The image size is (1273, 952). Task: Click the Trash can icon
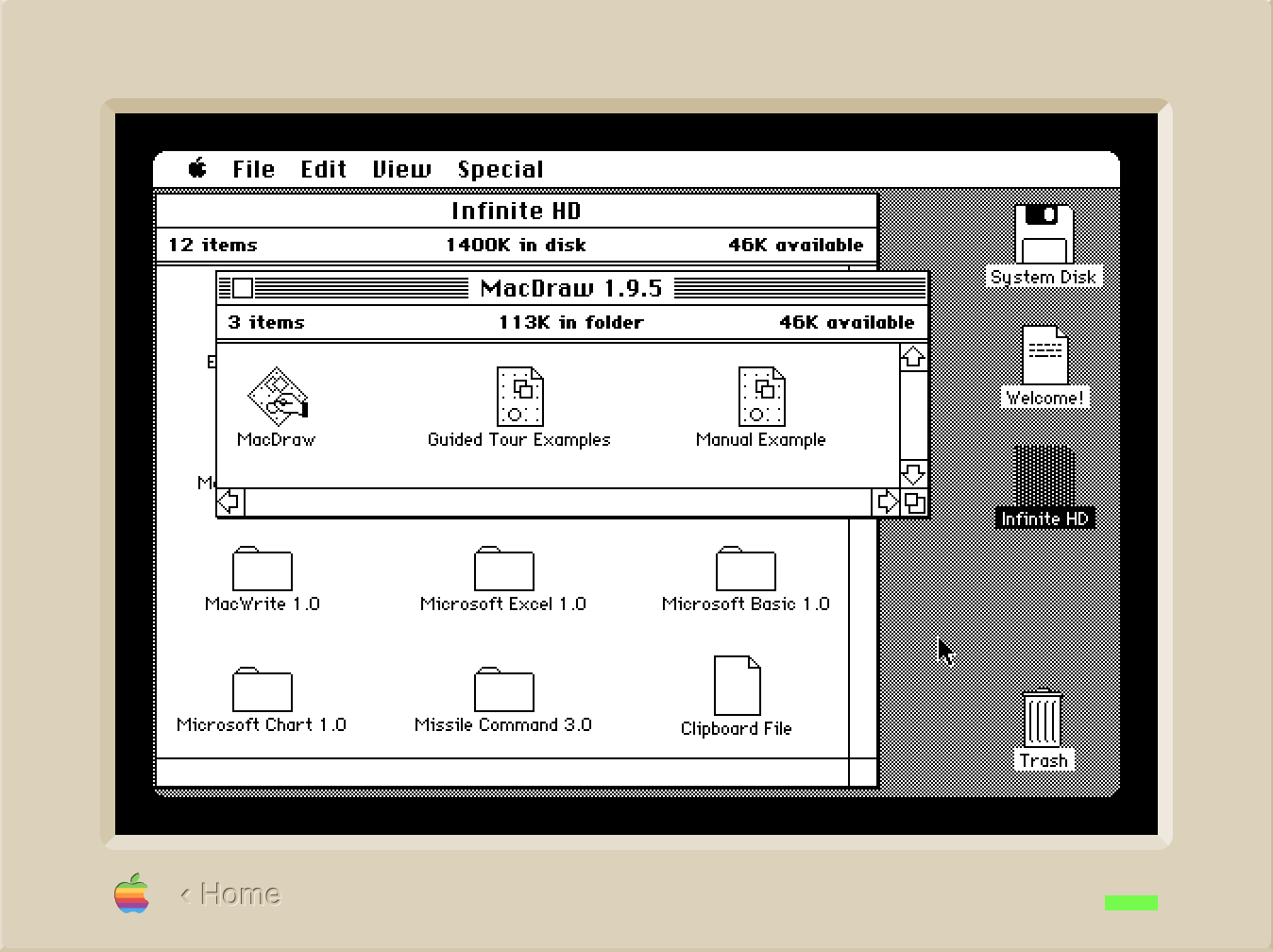tap(1044, 720)
